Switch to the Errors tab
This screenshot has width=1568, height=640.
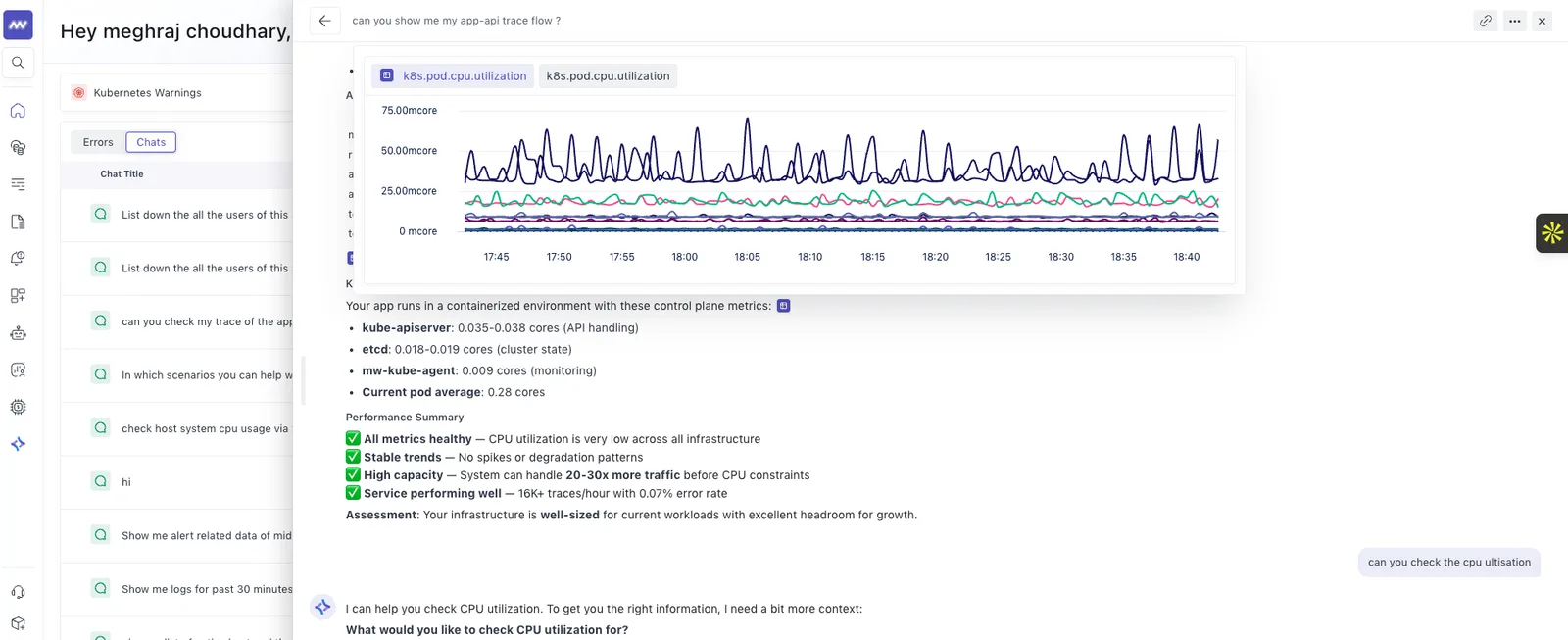coord(98,142)
